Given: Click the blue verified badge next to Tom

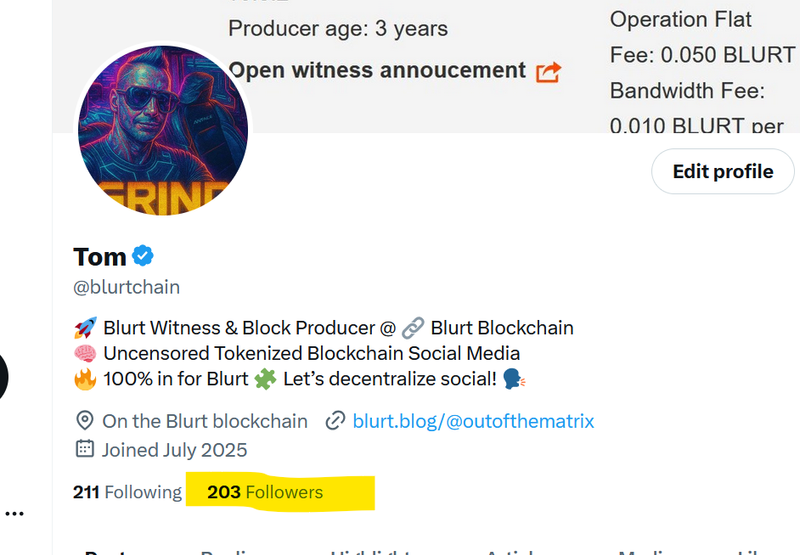Looking at the screenshot, I should 143,256.
